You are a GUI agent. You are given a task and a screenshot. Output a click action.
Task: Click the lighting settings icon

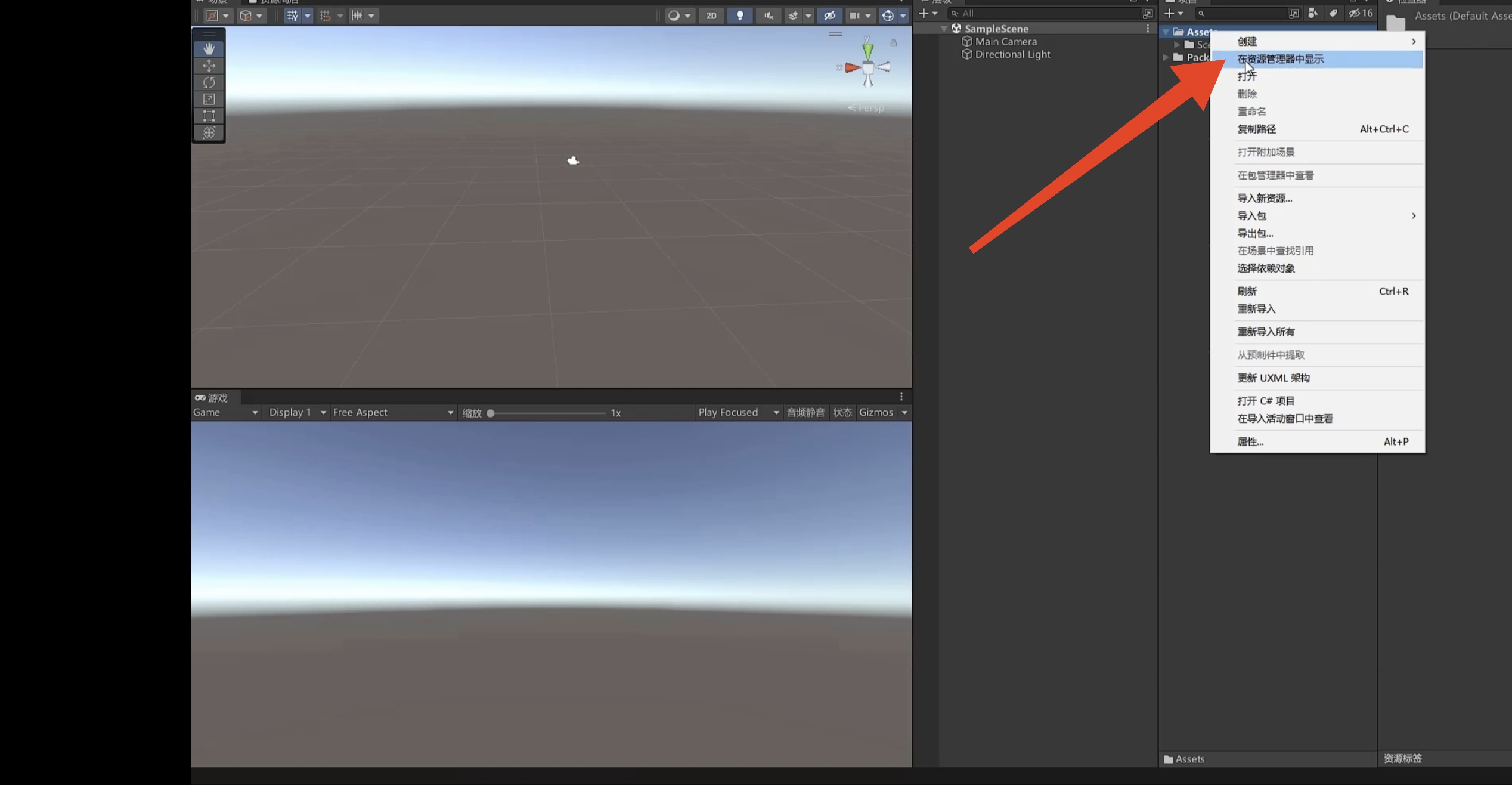[739, 15]
